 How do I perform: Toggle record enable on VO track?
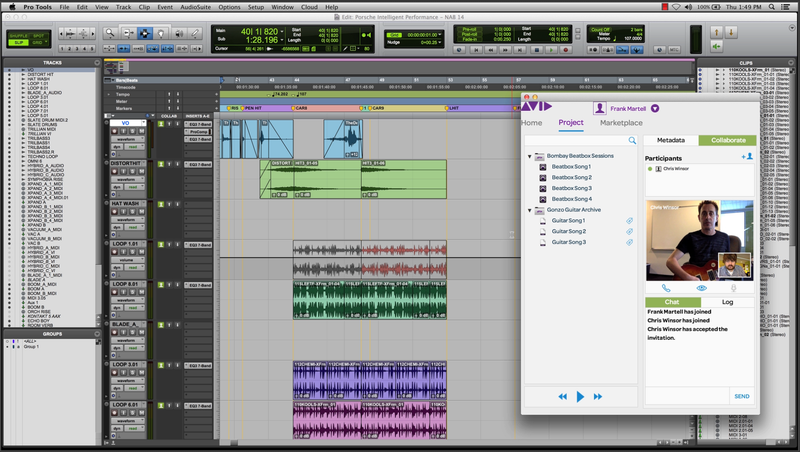point(114,131)
